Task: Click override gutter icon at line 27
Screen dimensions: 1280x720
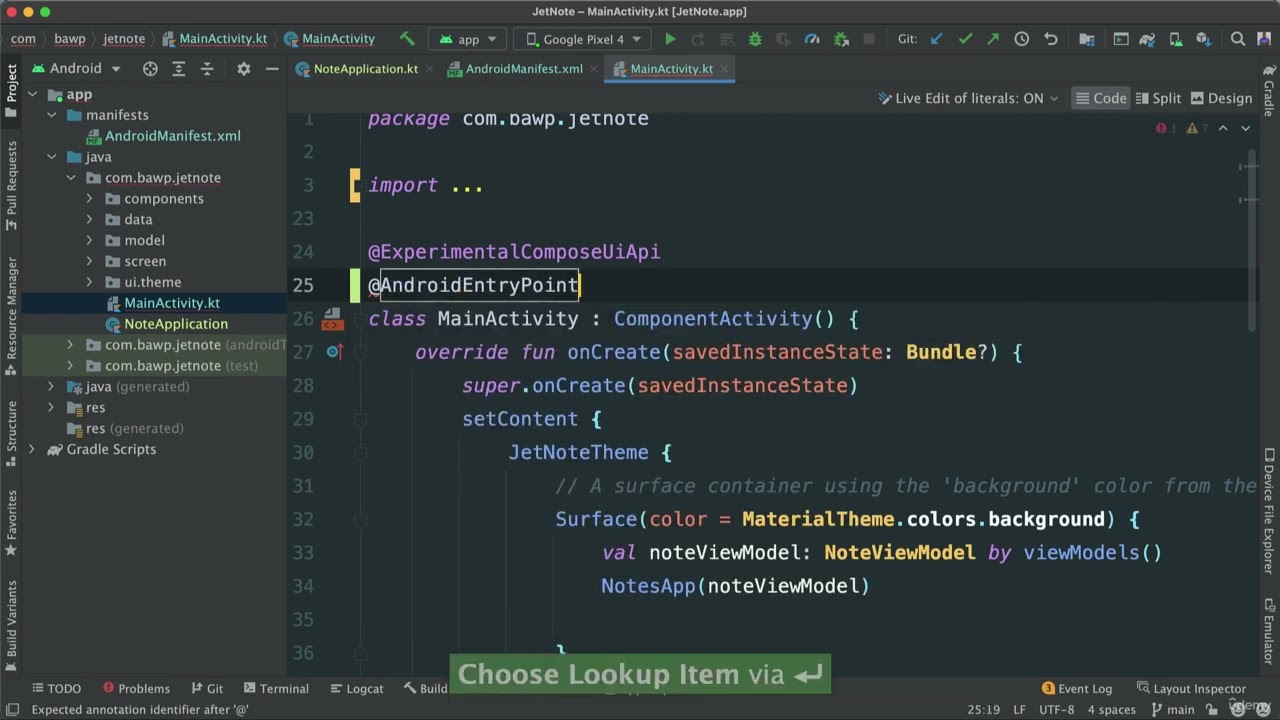Action: (334, 352)
